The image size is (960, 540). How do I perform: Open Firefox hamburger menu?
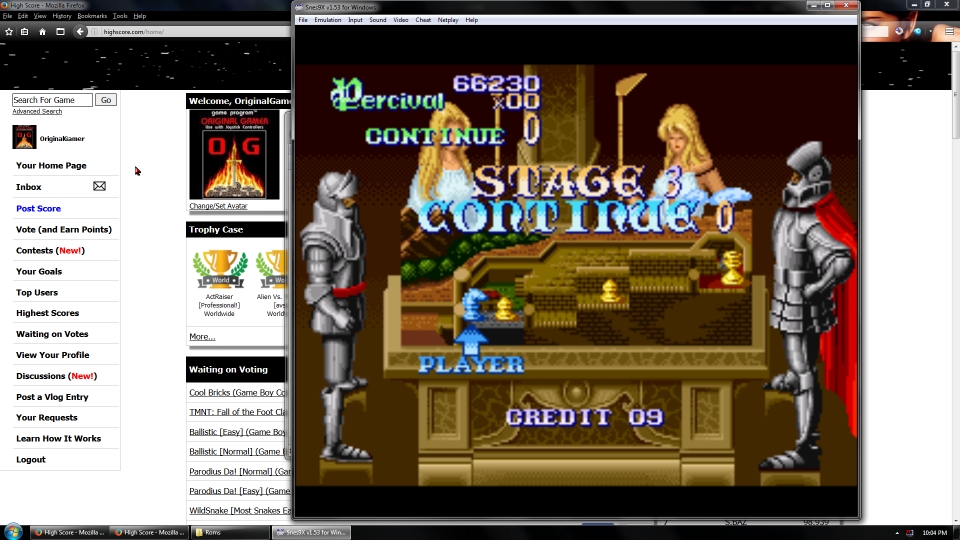coord(949,32)
